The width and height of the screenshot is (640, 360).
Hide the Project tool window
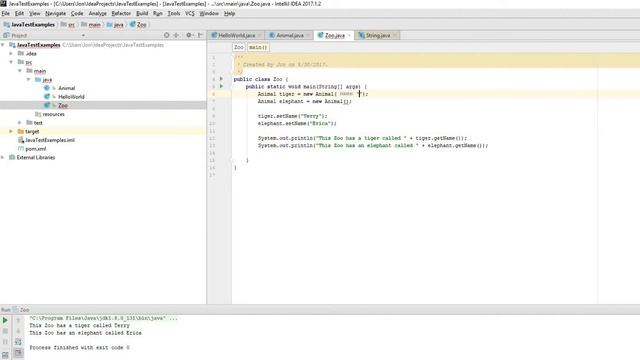[x=200, y=35]
